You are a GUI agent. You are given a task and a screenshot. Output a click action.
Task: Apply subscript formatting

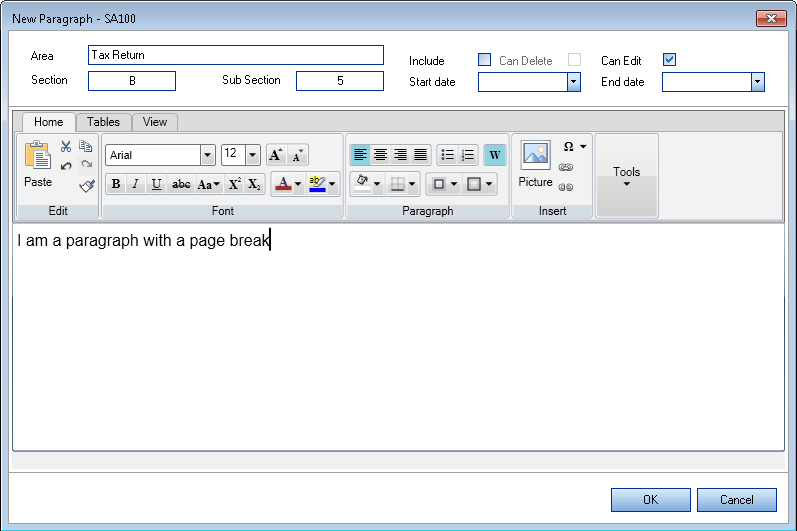click(x=254, y=184)
